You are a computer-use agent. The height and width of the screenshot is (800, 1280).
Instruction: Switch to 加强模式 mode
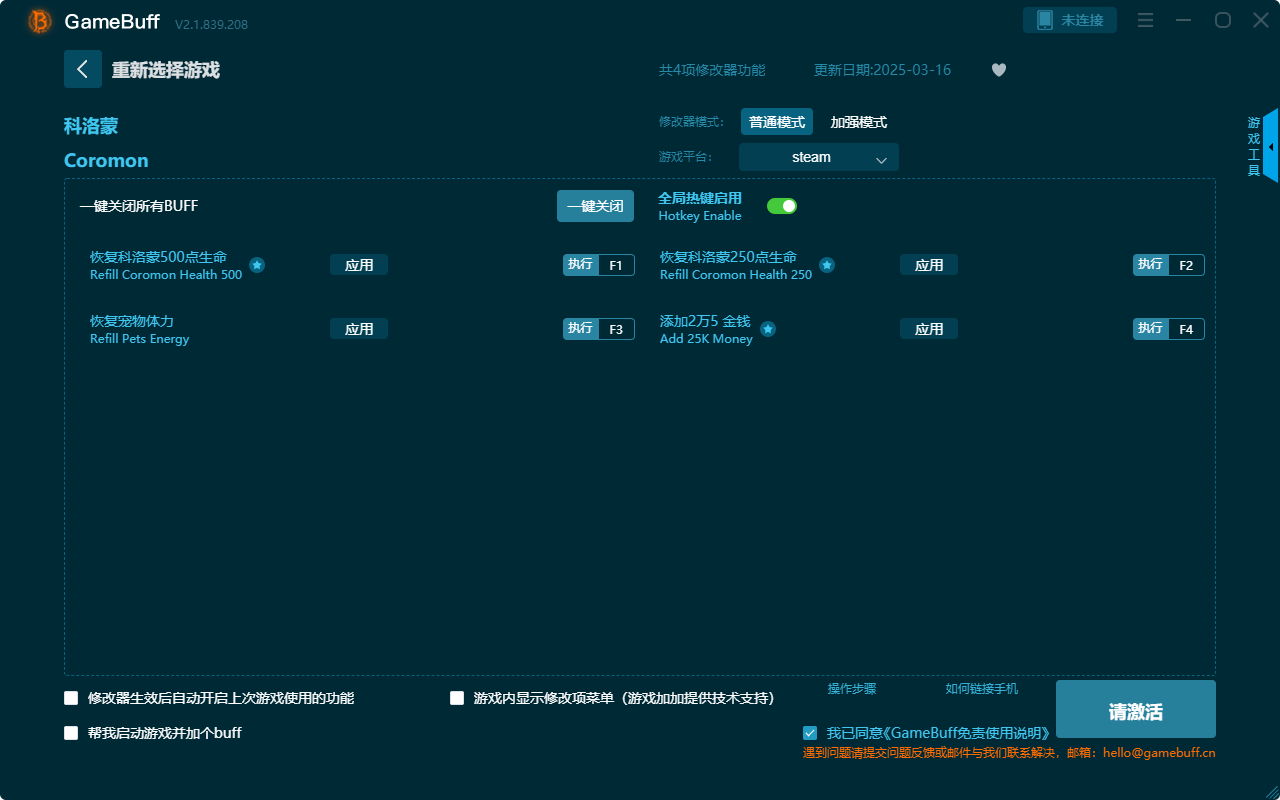coord(856,121)
